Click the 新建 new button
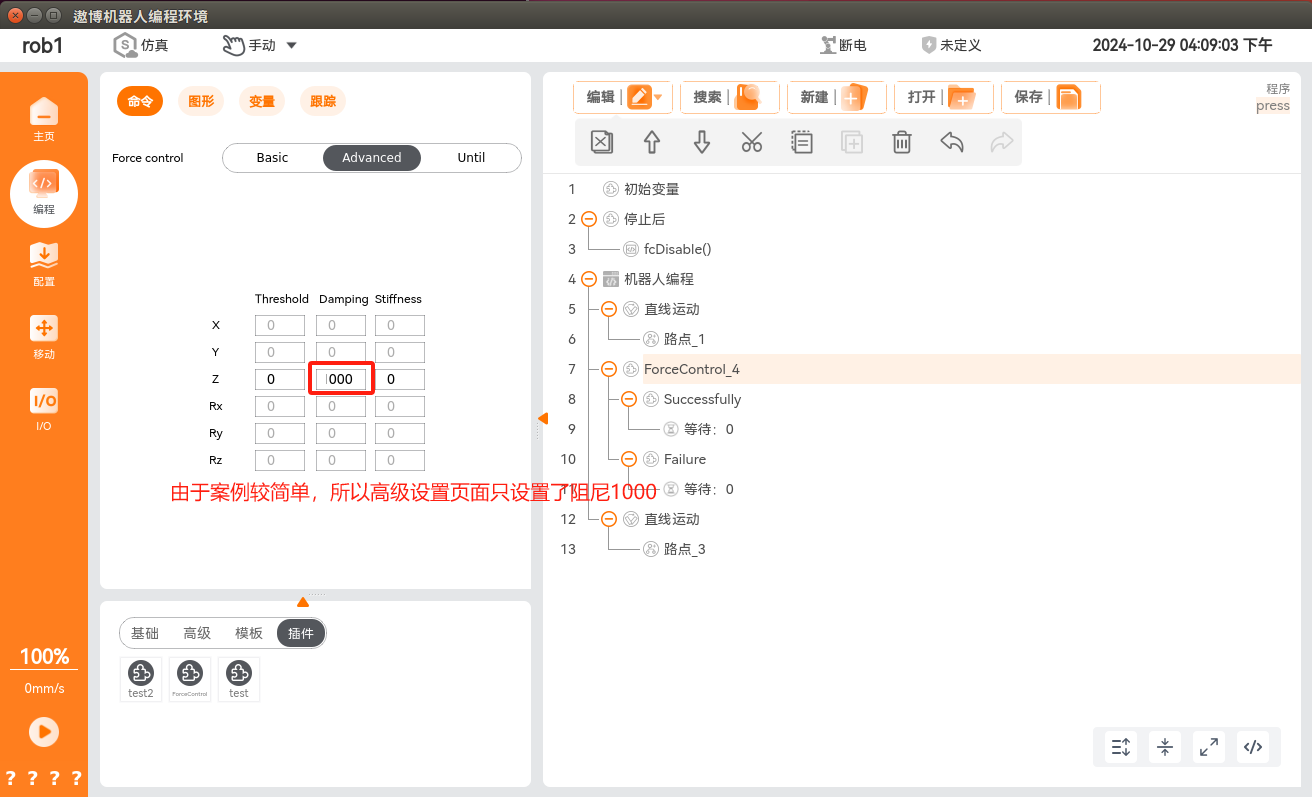Viewport: 1312px width, 797px height. pos(836,97)
